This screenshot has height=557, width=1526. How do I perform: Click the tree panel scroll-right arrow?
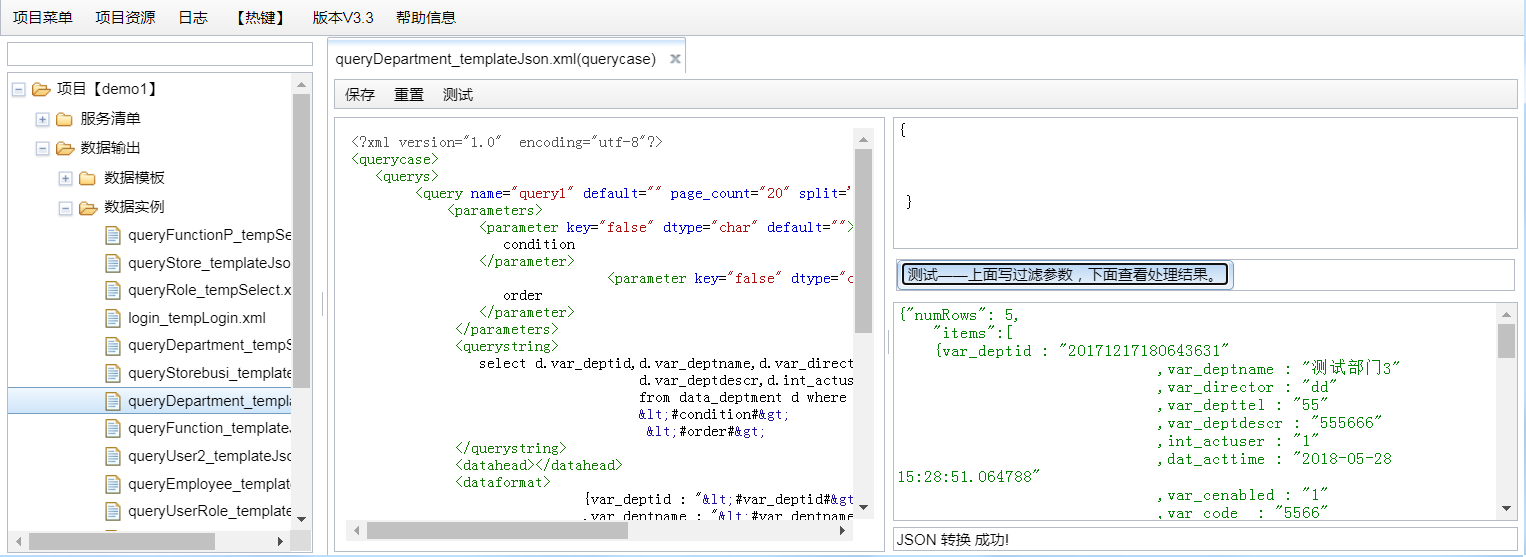280,541
